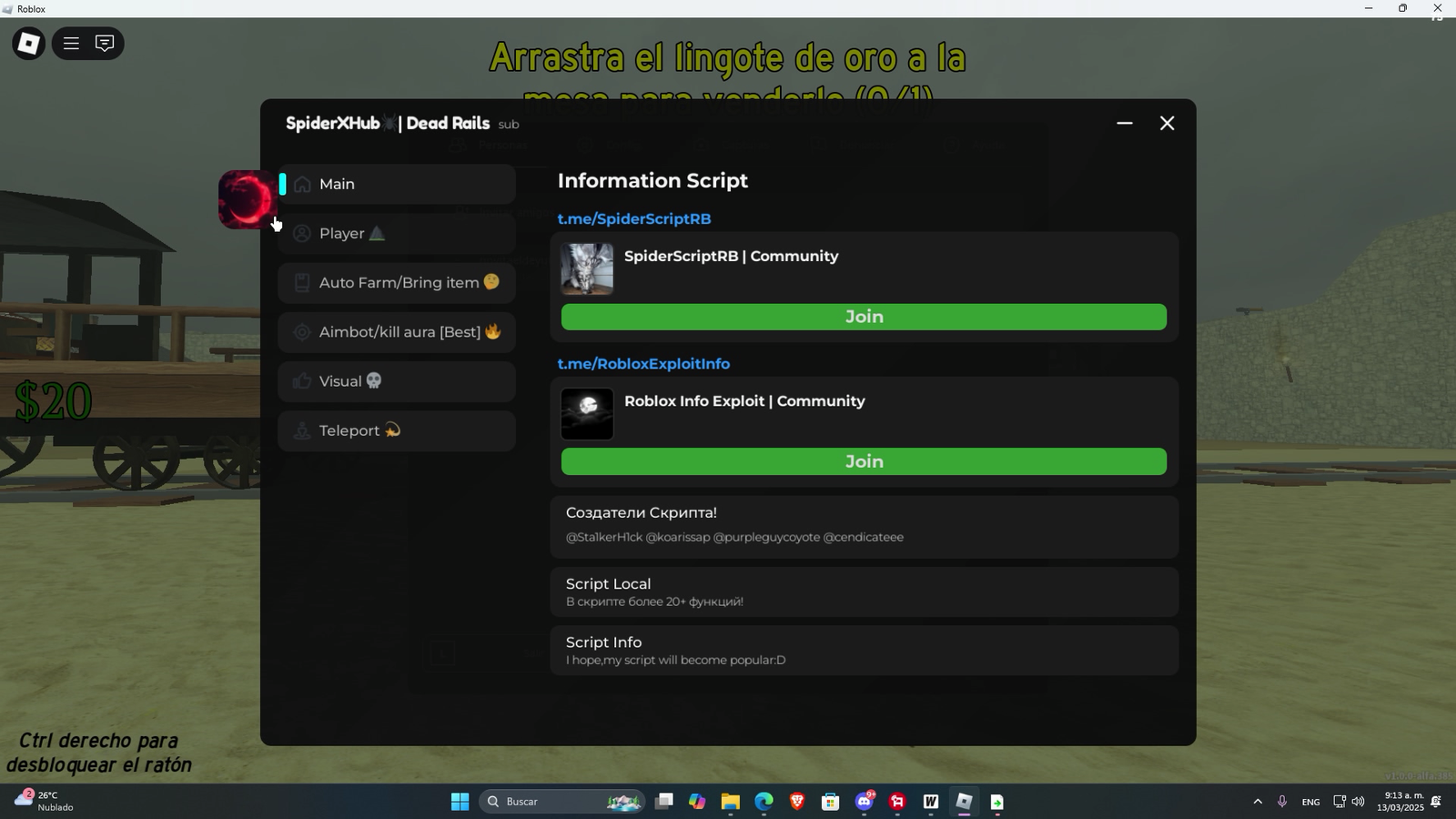Open Task View from the taskbar
The height and width of the screenshot is (819, 1456).
(x=664, y=802)
